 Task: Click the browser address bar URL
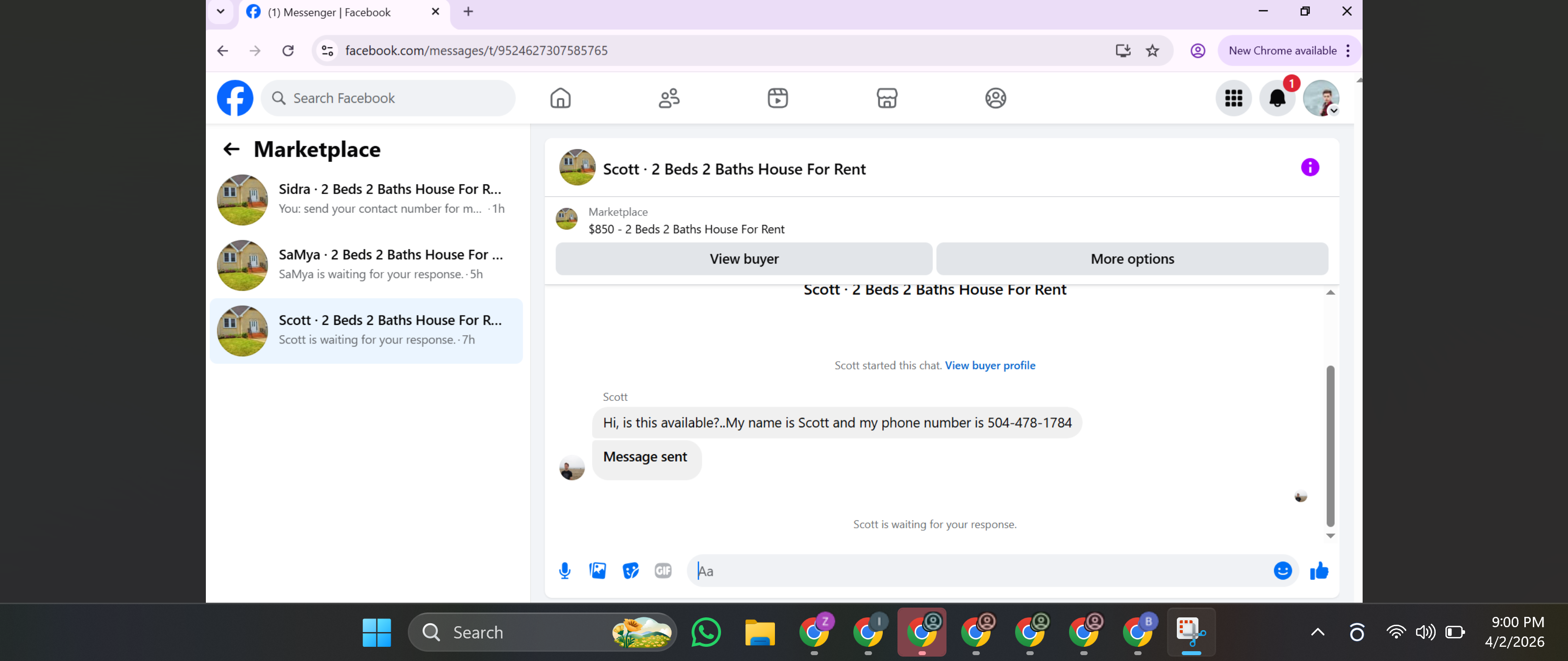click(476, 50)
